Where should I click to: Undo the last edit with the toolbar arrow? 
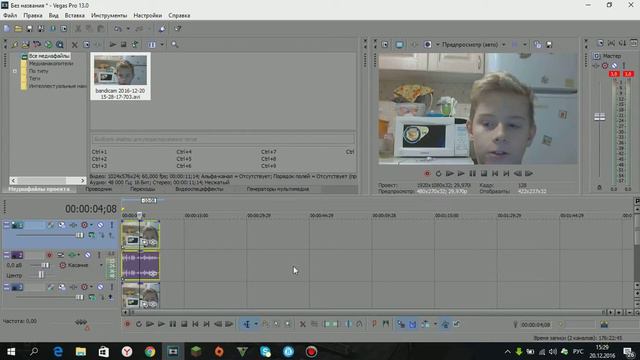click(x=118, y=29)
